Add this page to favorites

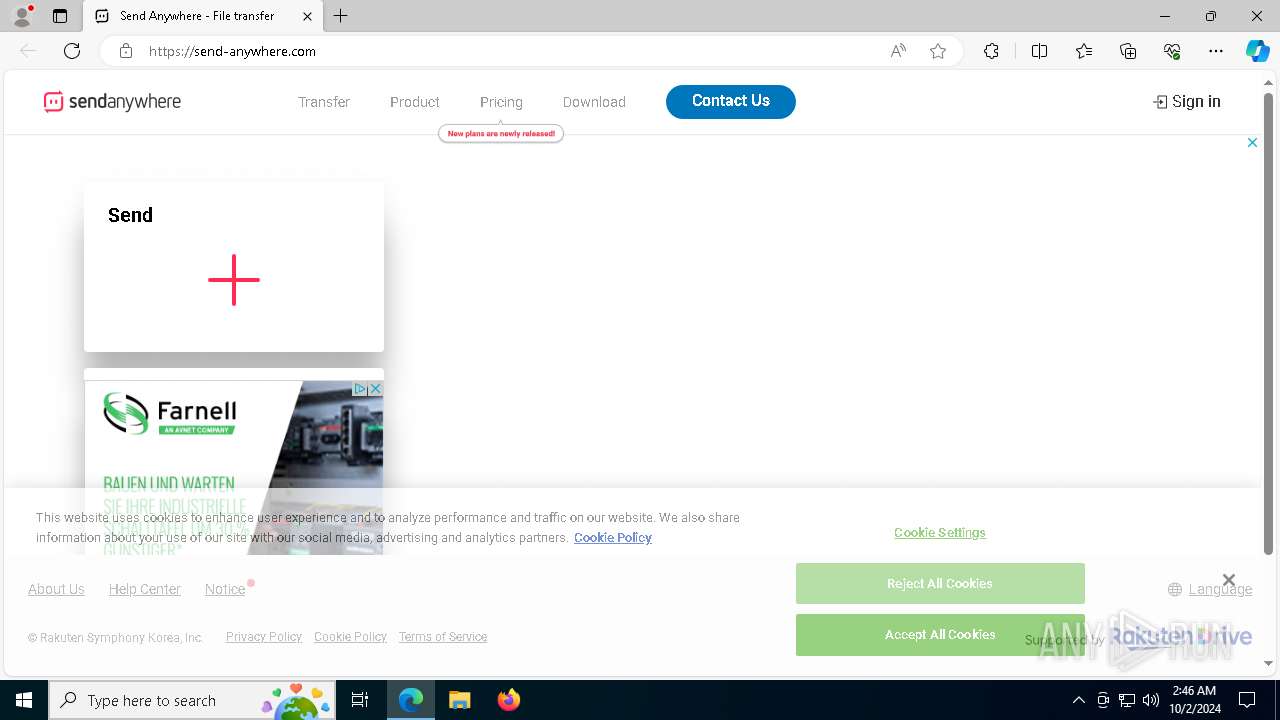pyautogui.click(x=938, y=51)
